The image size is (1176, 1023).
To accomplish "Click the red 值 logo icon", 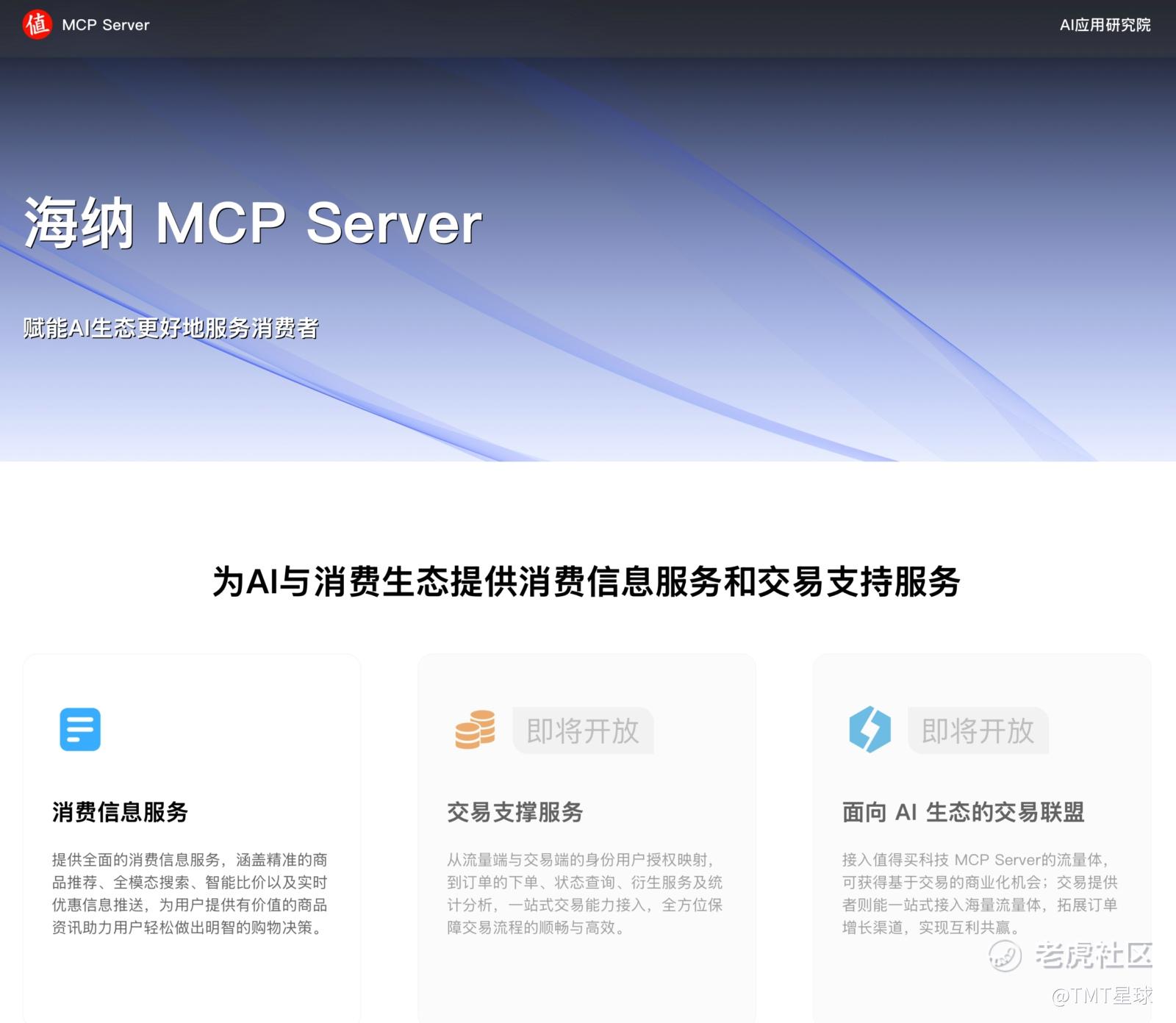I will pyautogui.click(x=37, y=24).
